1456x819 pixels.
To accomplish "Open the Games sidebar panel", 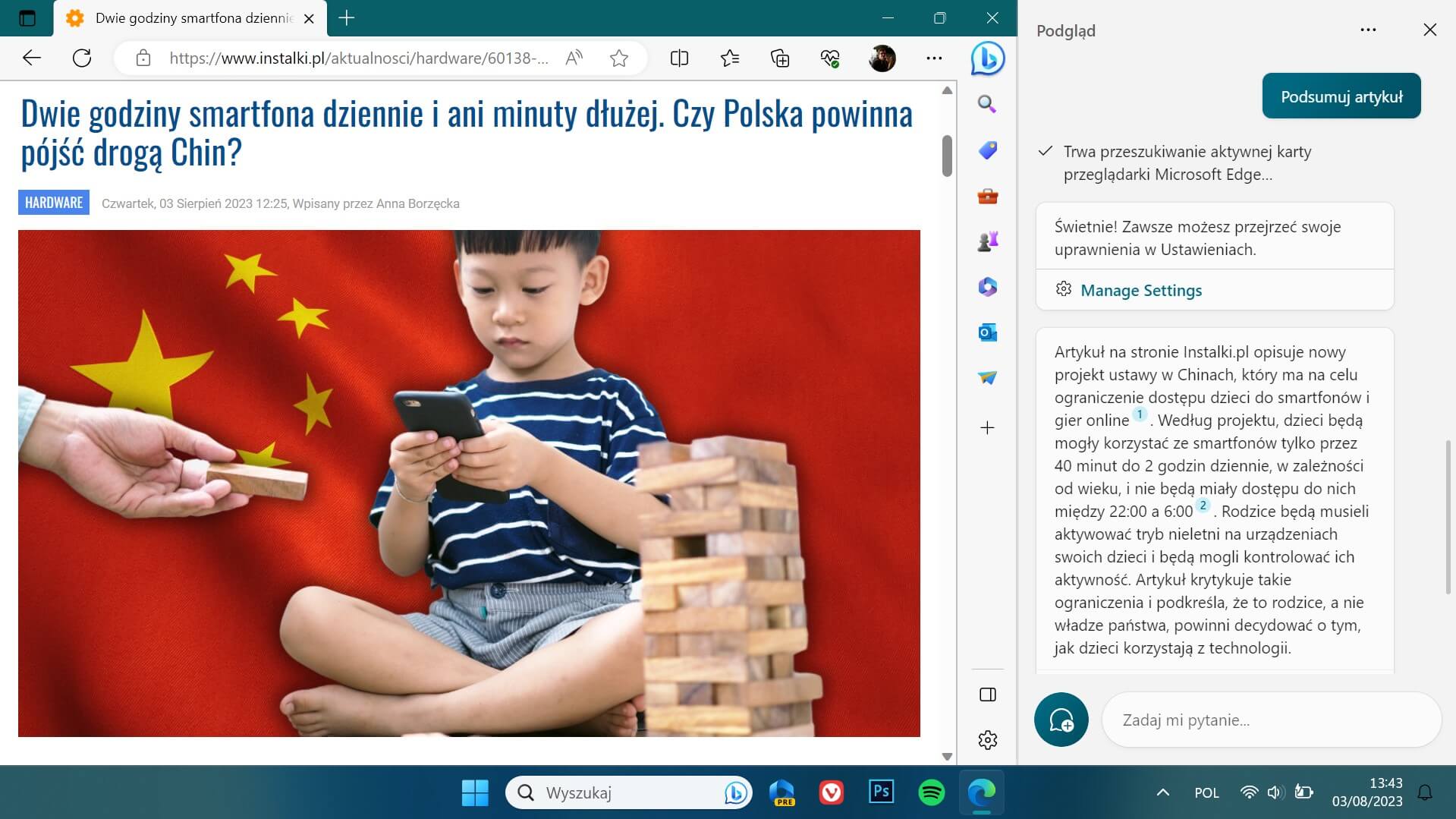I will 986,241.
